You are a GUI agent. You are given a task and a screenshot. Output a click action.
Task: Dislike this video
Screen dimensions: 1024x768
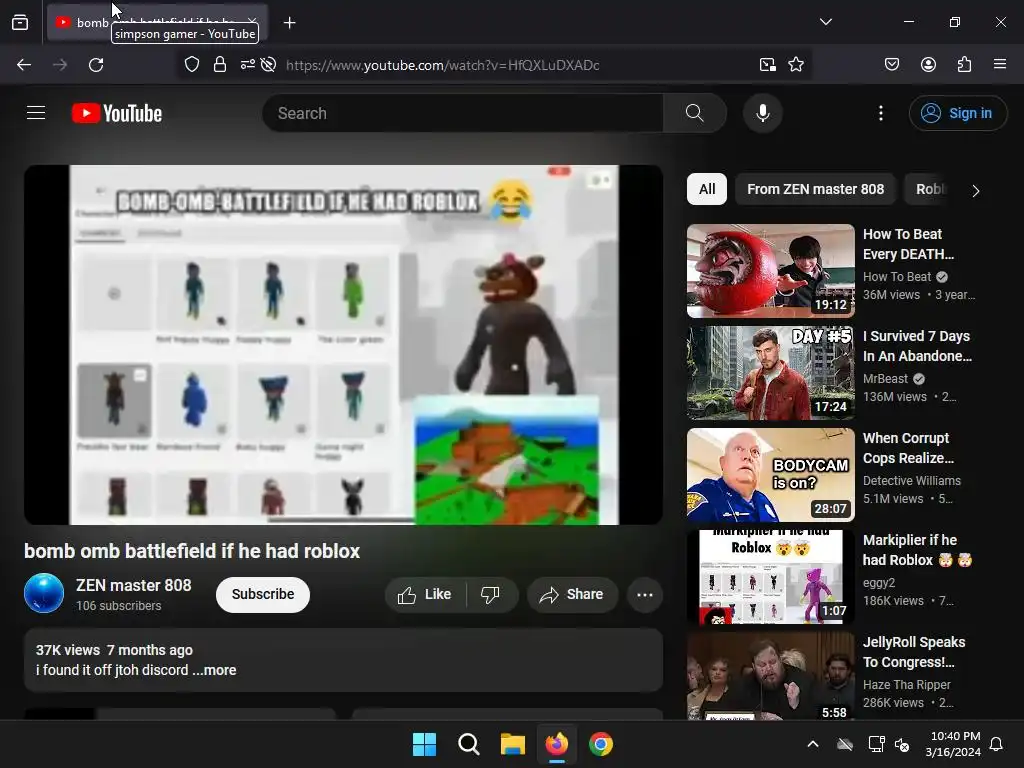pyautogui.click(x=490, y=594)
